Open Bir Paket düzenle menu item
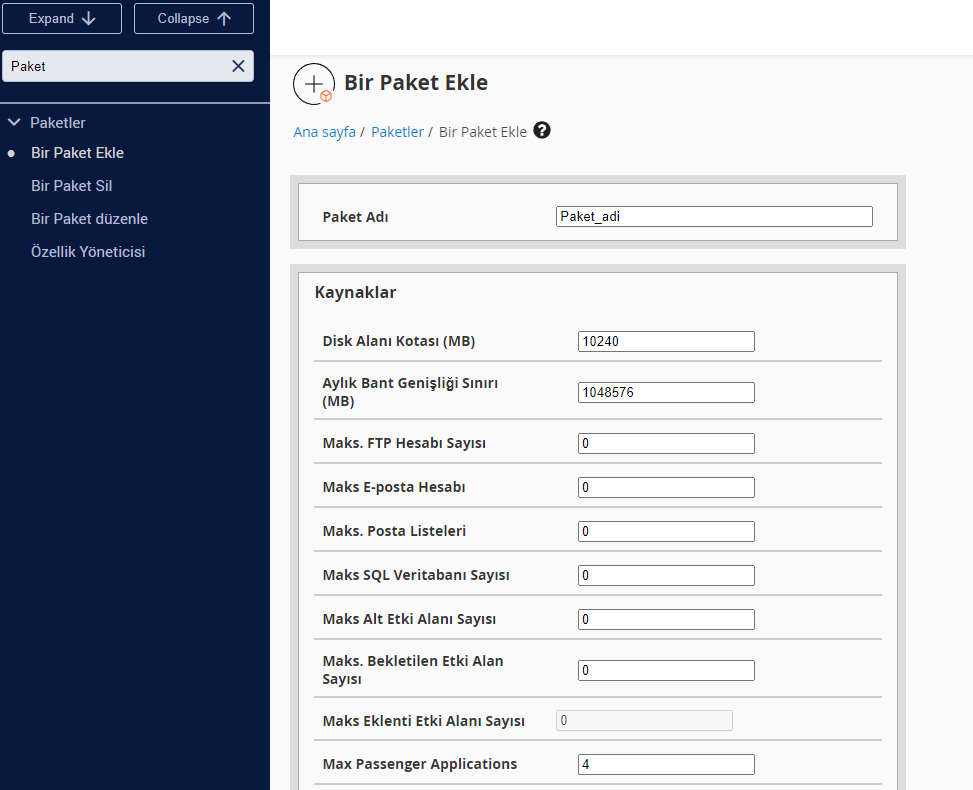The image size is (973, 790). 89,219
